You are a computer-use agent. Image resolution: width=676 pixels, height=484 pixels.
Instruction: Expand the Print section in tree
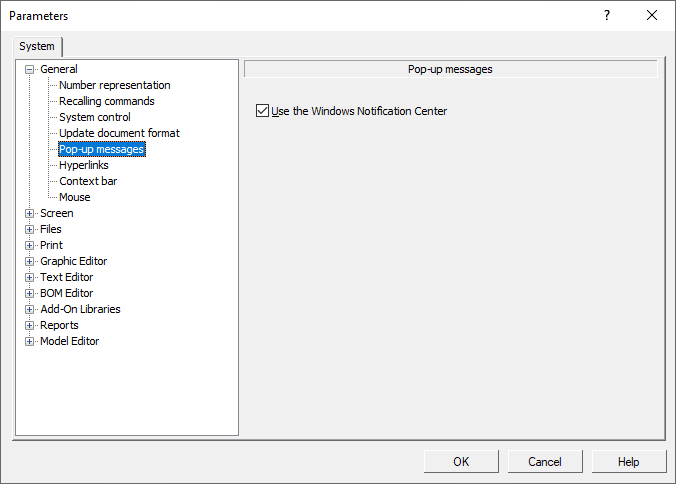[30, 246]
